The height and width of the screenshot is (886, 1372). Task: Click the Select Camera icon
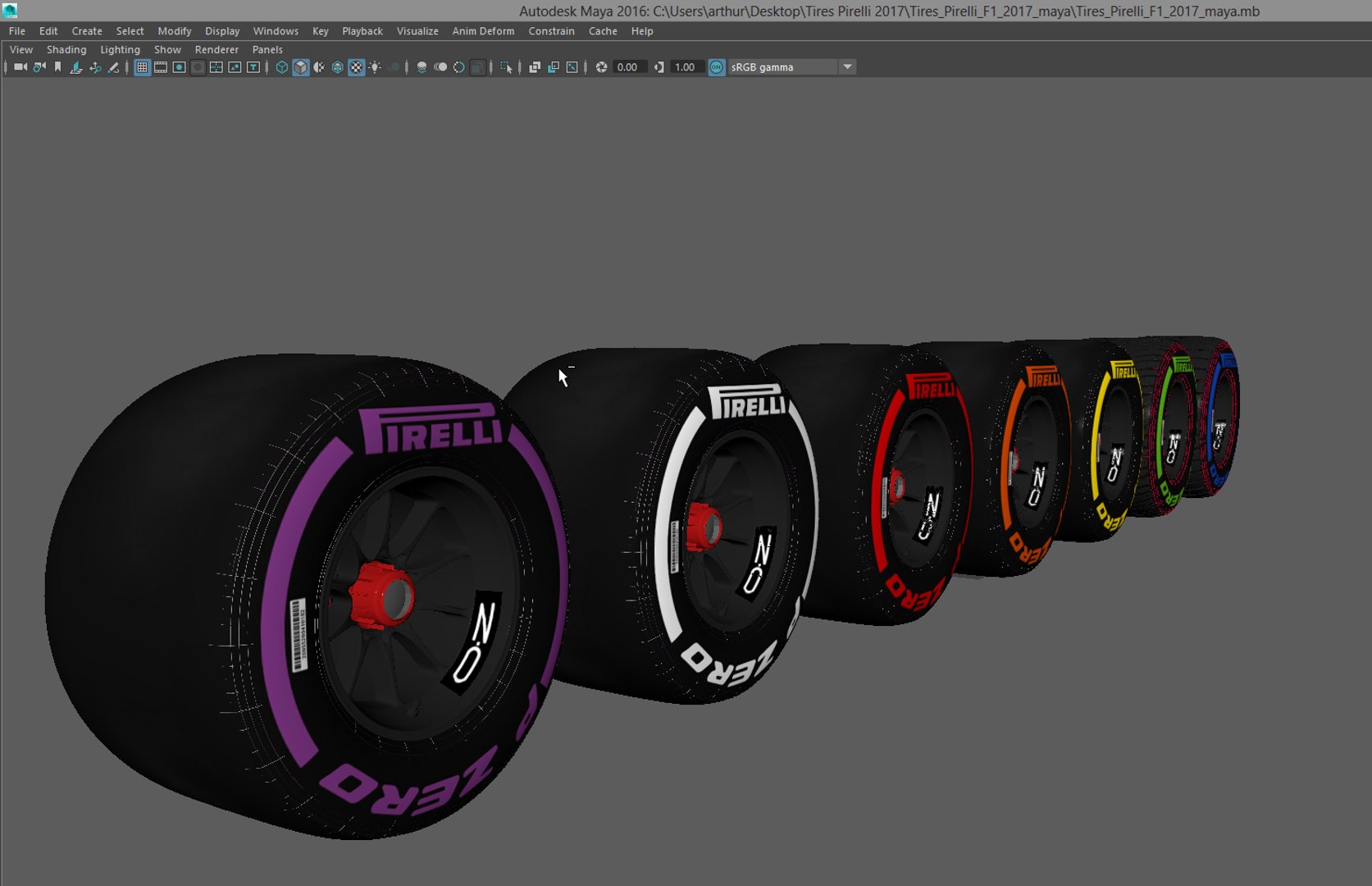click(21, 67)
